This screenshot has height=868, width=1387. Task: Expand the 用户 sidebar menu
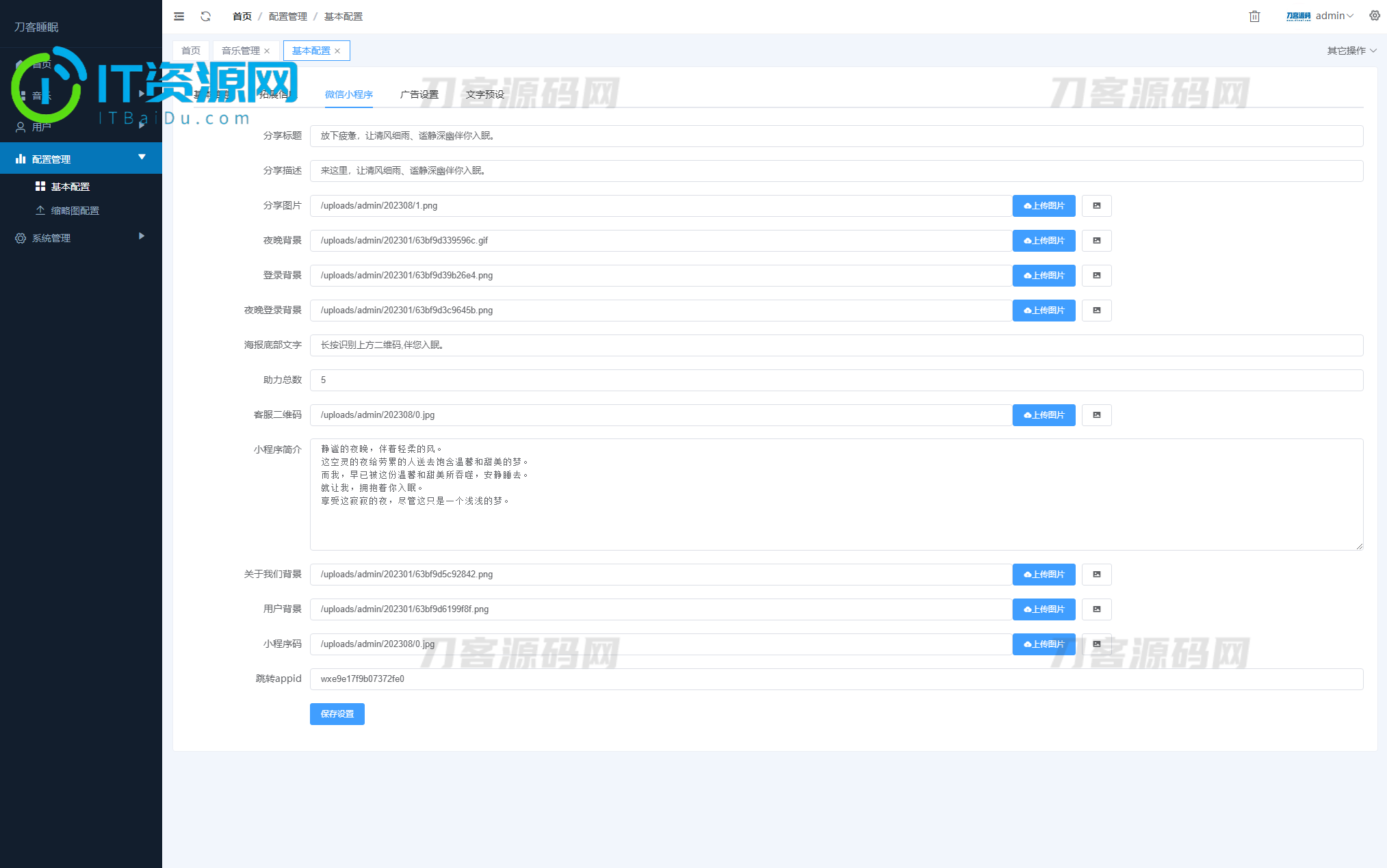81,127
